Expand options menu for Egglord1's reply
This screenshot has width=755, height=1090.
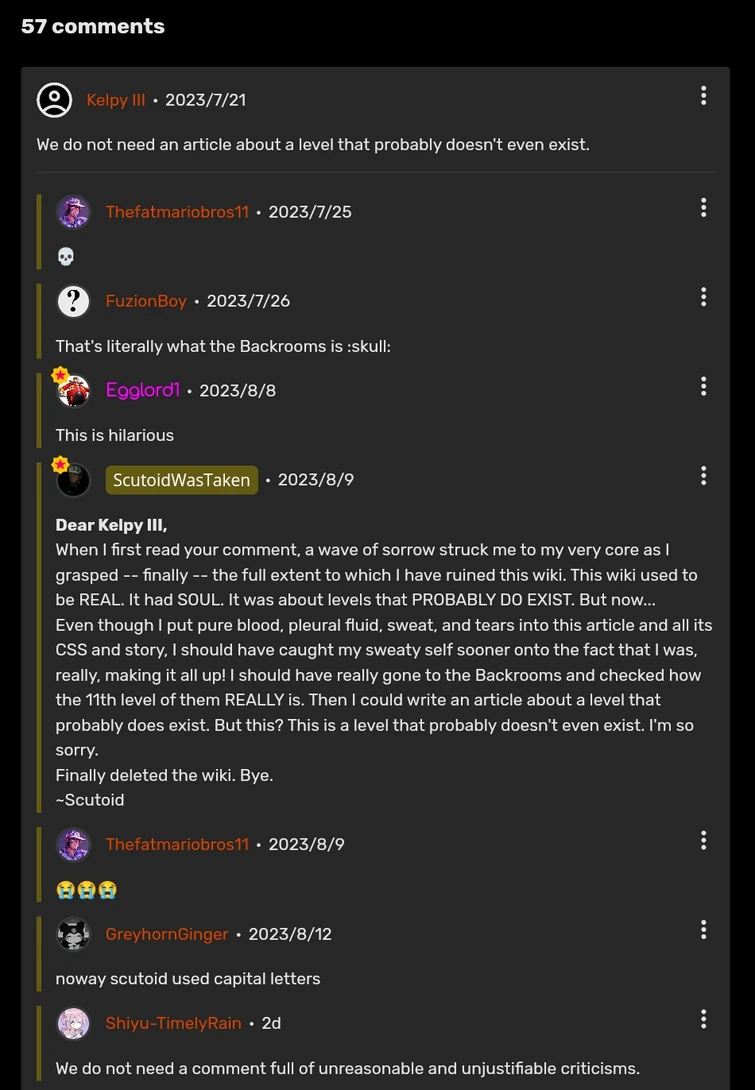703,387
